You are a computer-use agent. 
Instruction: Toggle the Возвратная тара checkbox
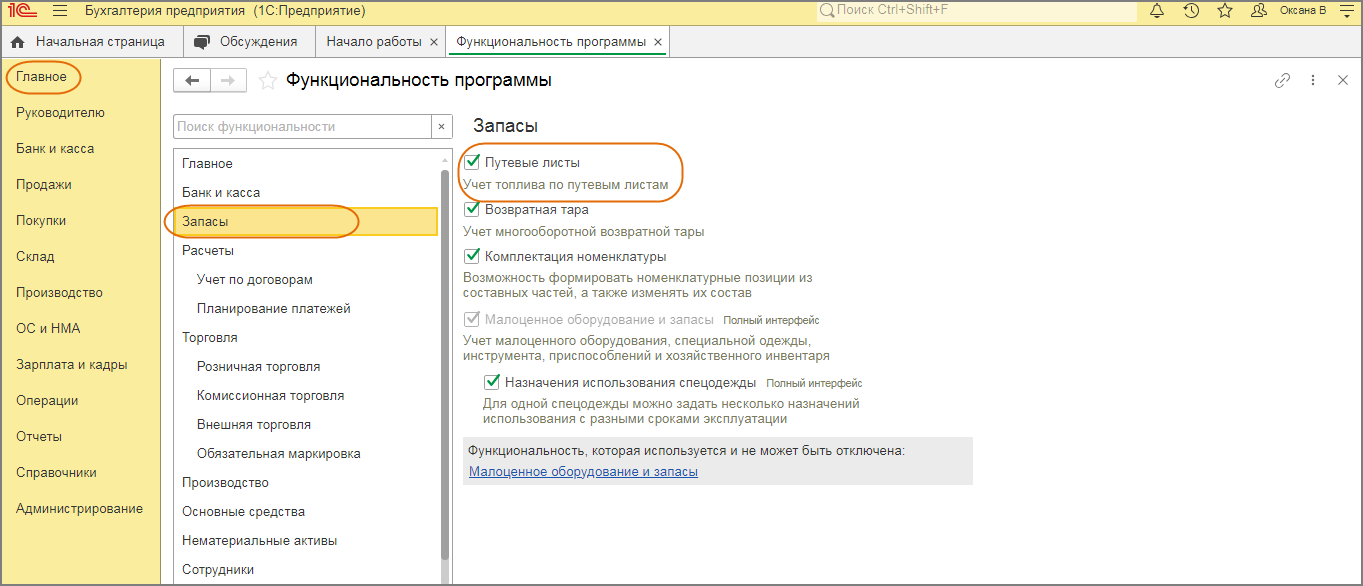click(472, 210)
